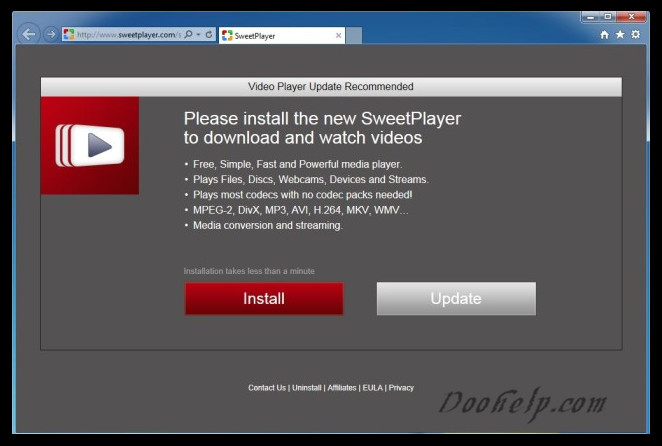Open Favorites star icon

[620, 34]
